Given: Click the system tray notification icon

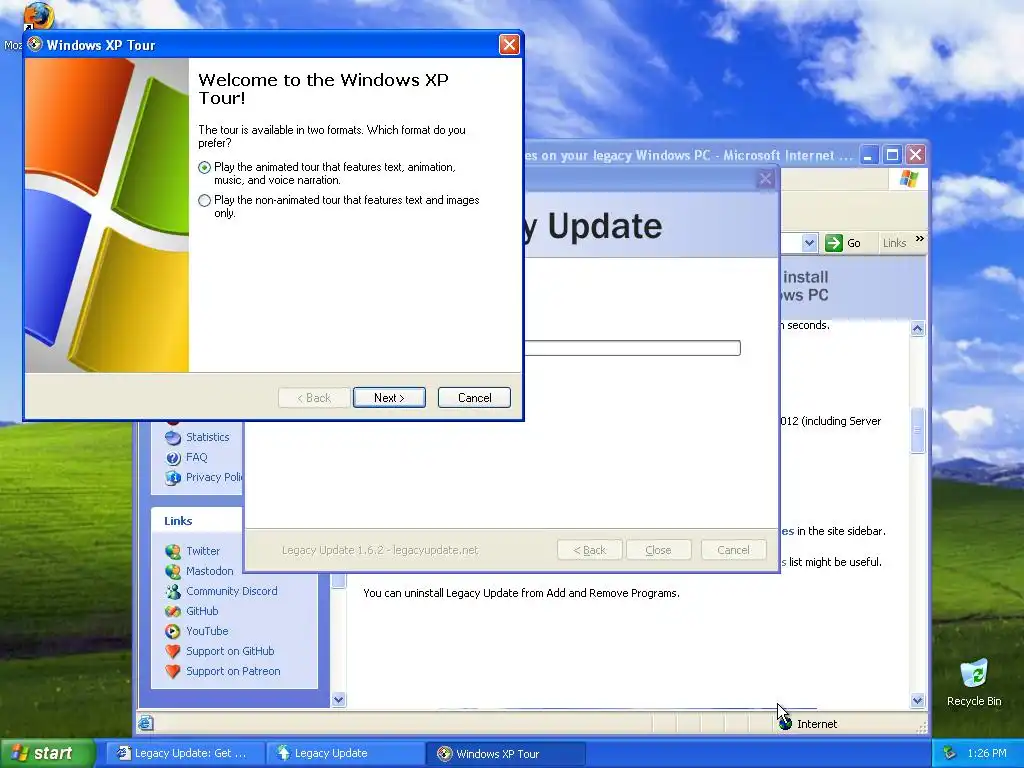Looking at the screenshot, I should 950,753.
